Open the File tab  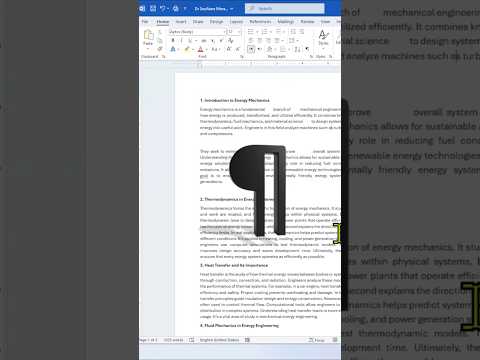point(145,22)
